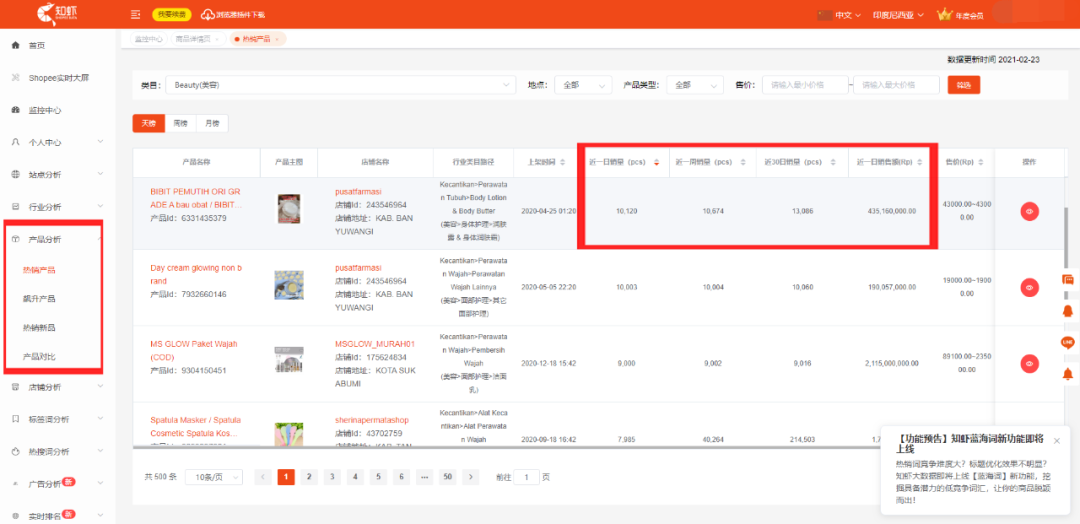Click the 知虾 shrimp logo

point(56,13)
